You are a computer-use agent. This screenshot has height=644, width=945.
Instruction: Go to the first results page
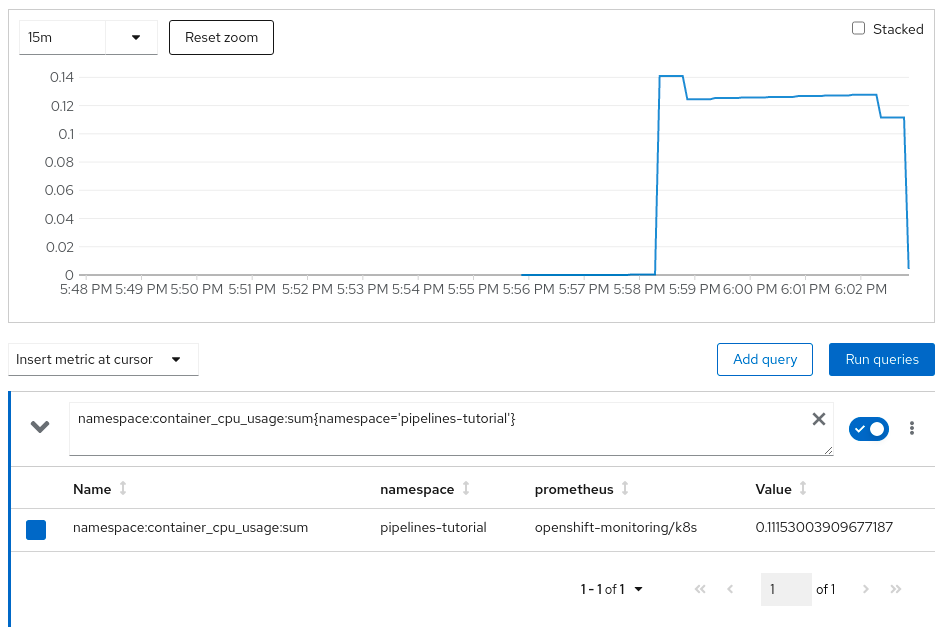[700, 589]
